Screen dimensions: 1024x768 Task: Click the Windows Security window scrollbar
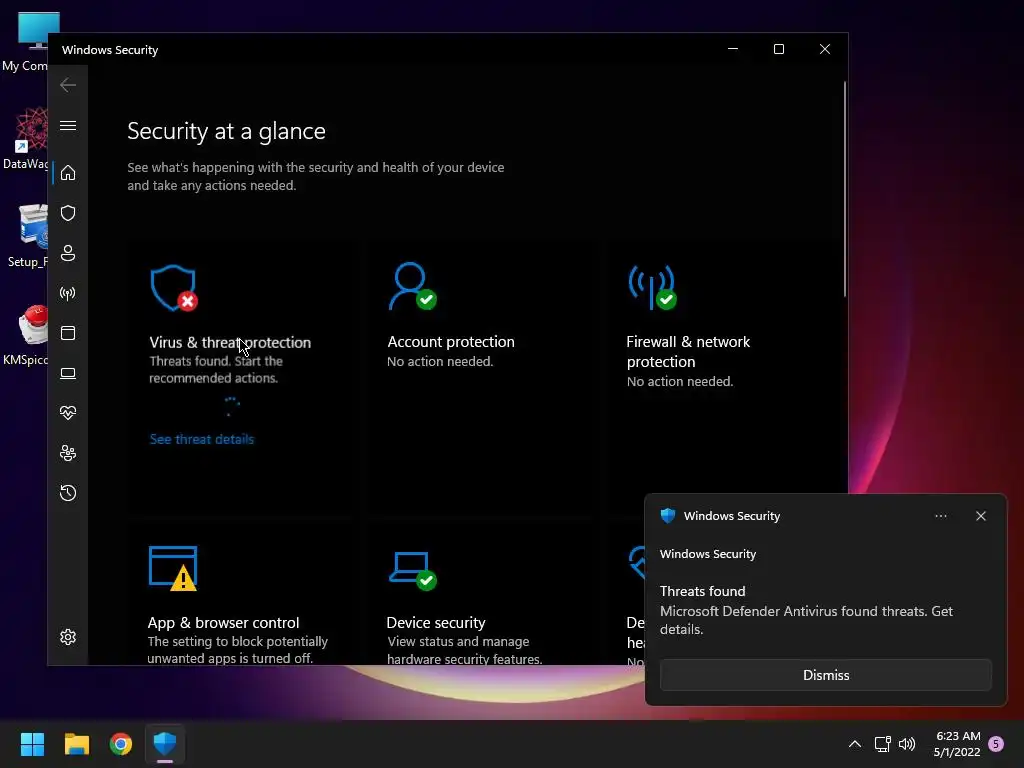(x=844, y=189)
